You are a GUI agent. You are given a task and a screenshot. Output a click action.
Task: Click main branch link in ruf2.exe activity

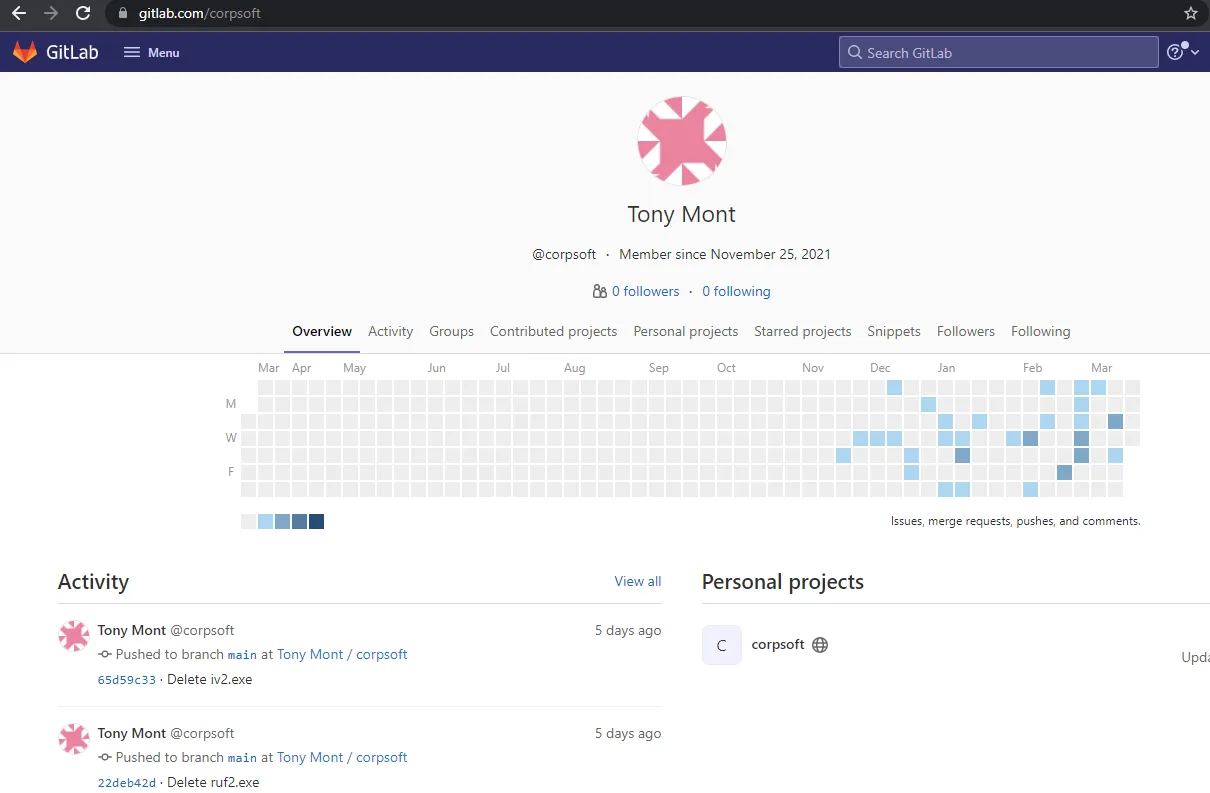242,758
